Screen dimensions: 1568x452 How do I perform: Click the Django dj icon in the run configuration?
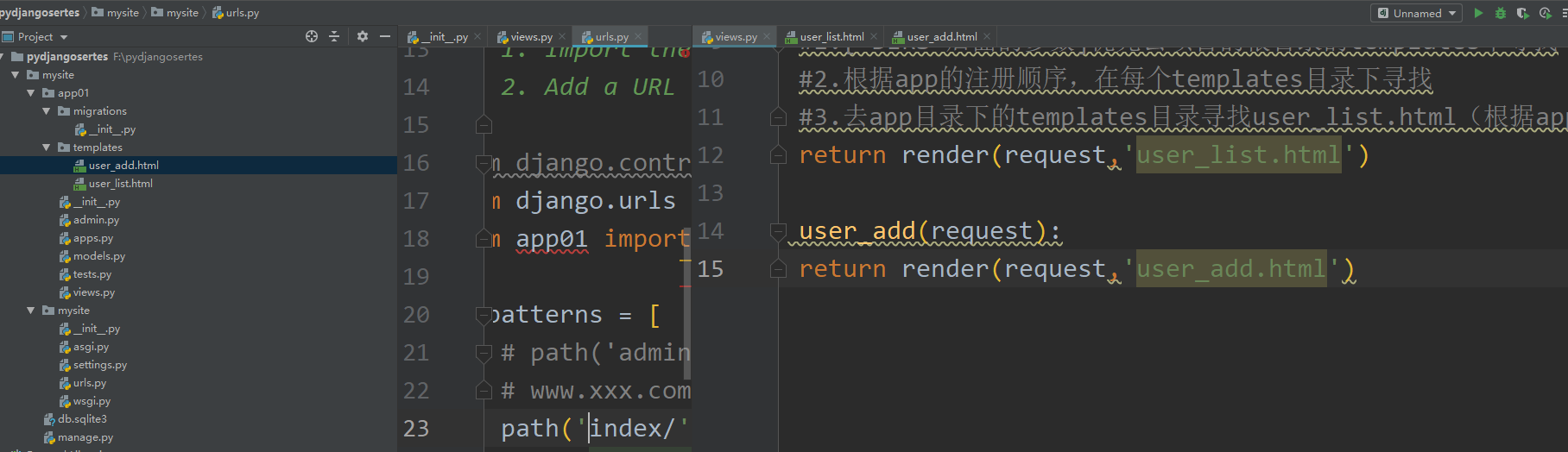(x=1383, y=13)
